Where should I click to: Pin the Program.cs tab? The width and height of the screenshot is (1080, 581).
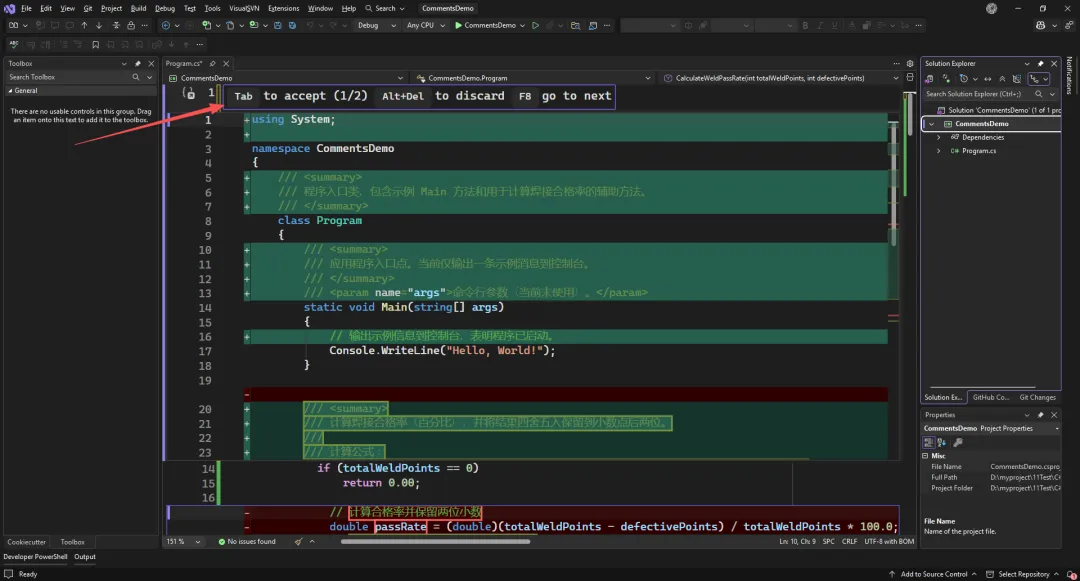click(x=213, y=63)
